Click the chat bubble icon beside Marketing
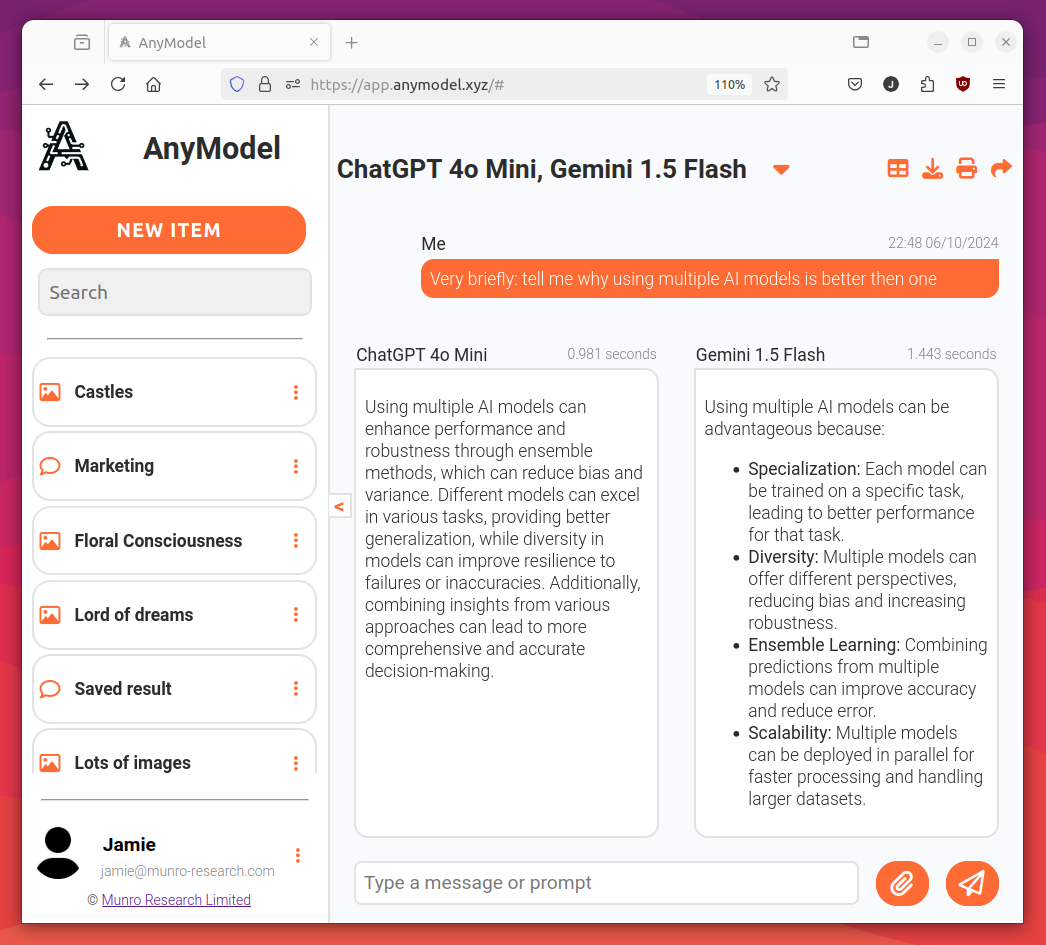Screen dimensions: 1046x945 click(x=50, y=465)
